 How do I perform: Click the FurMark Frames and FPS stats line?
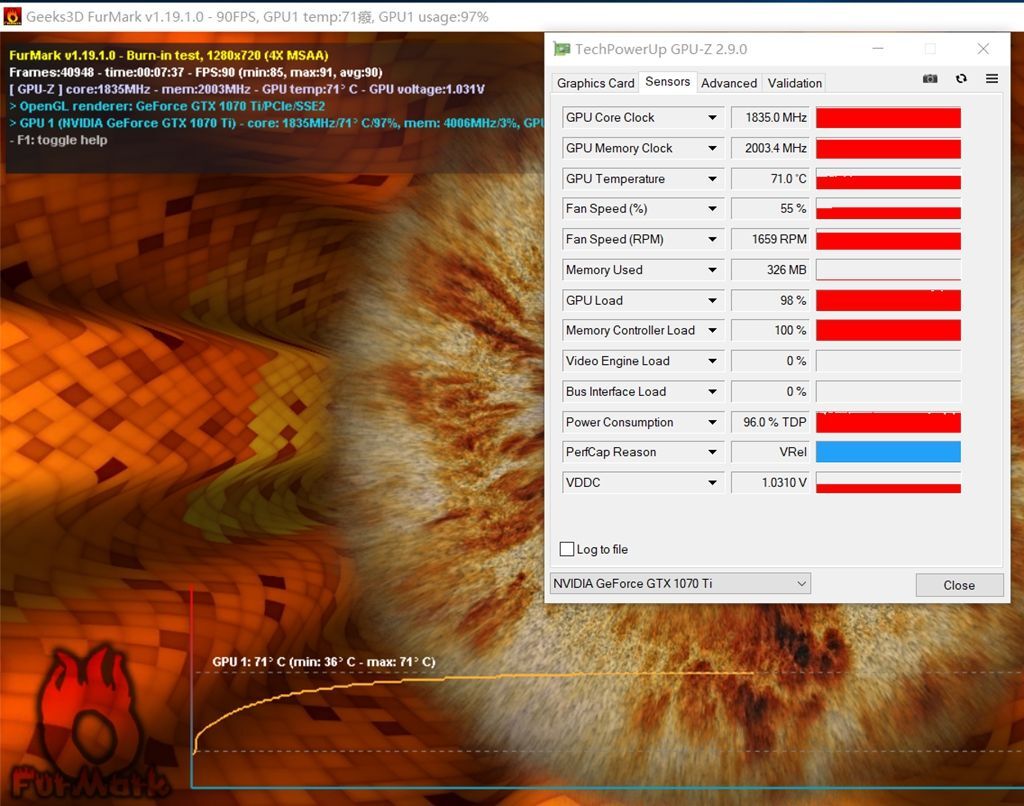pos(195,73)
